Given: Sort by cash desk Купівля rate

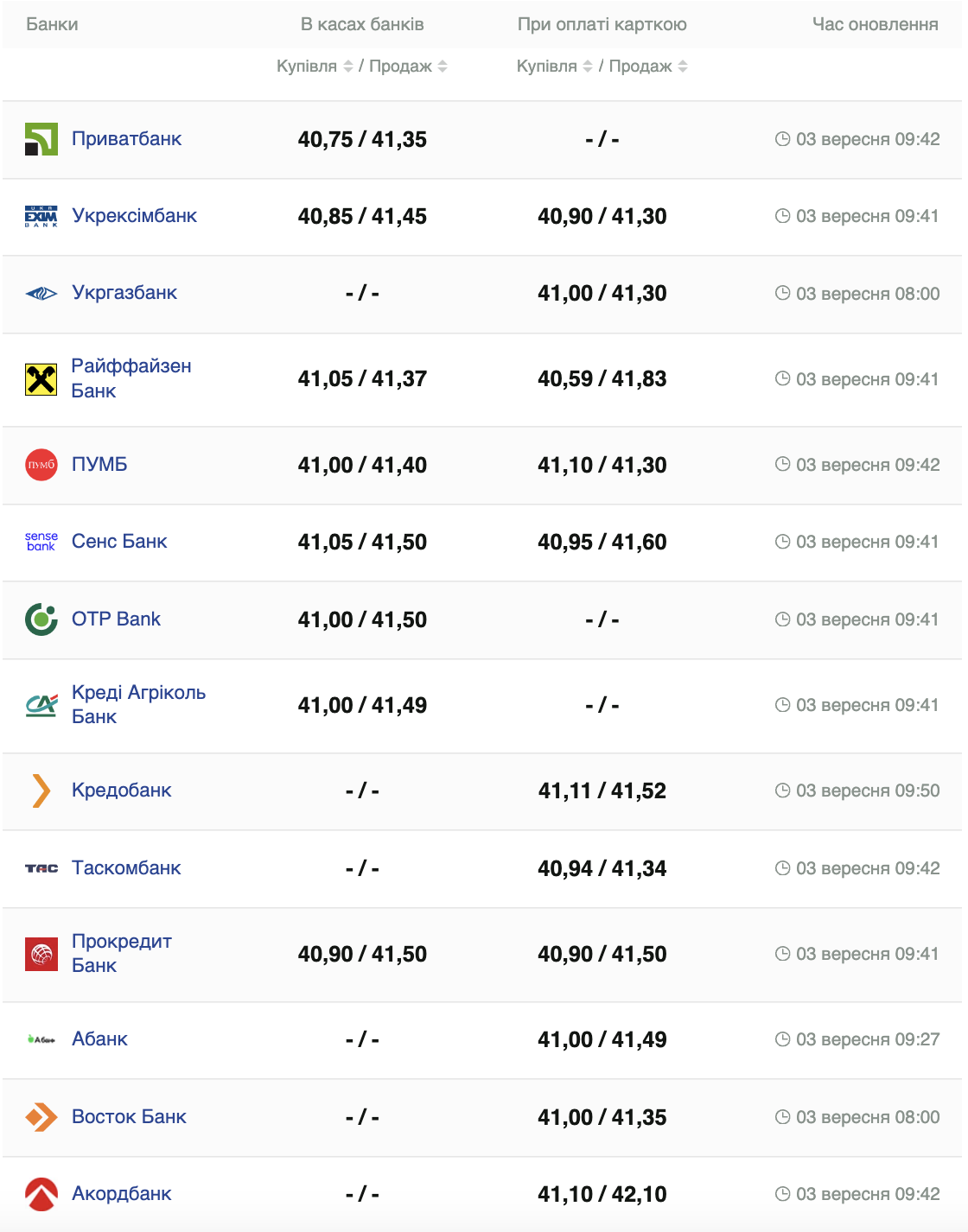Looking at the screenshot, I should [x=315, y=67].
